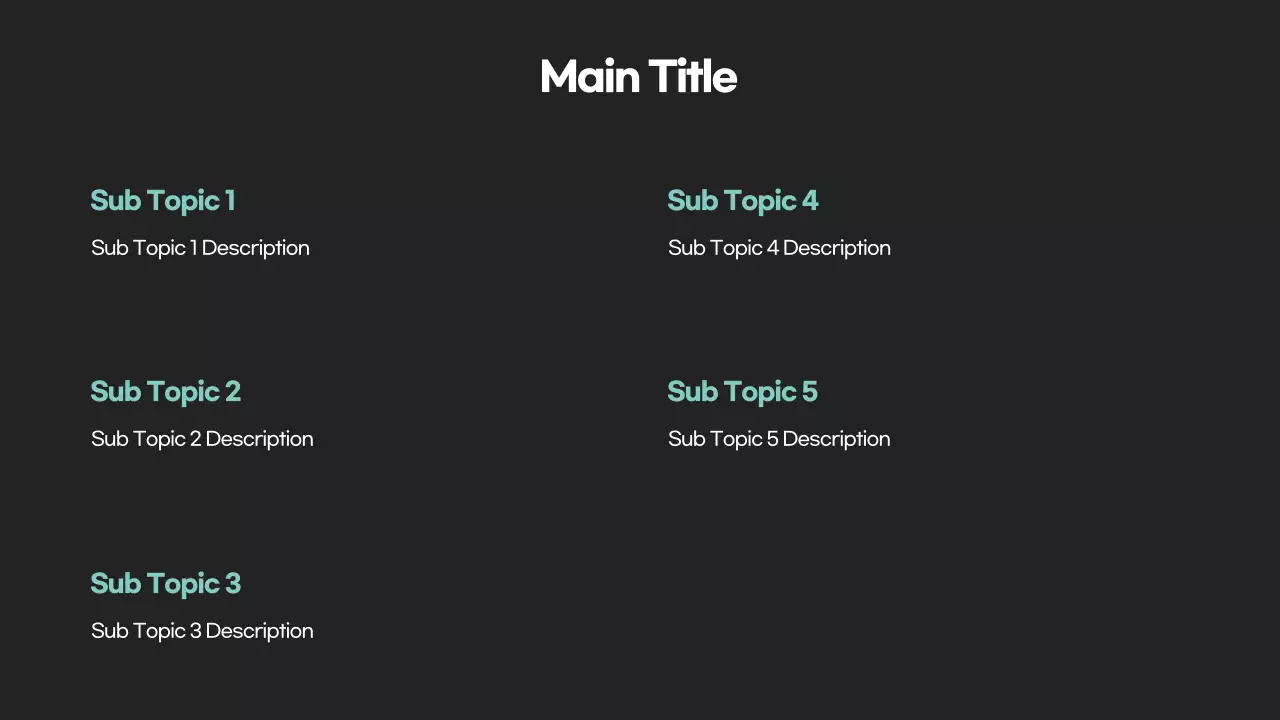Click the "Sub Topic 5" heading
Image resolution: width=1280 pixels, height=720 pixels.
743,392
